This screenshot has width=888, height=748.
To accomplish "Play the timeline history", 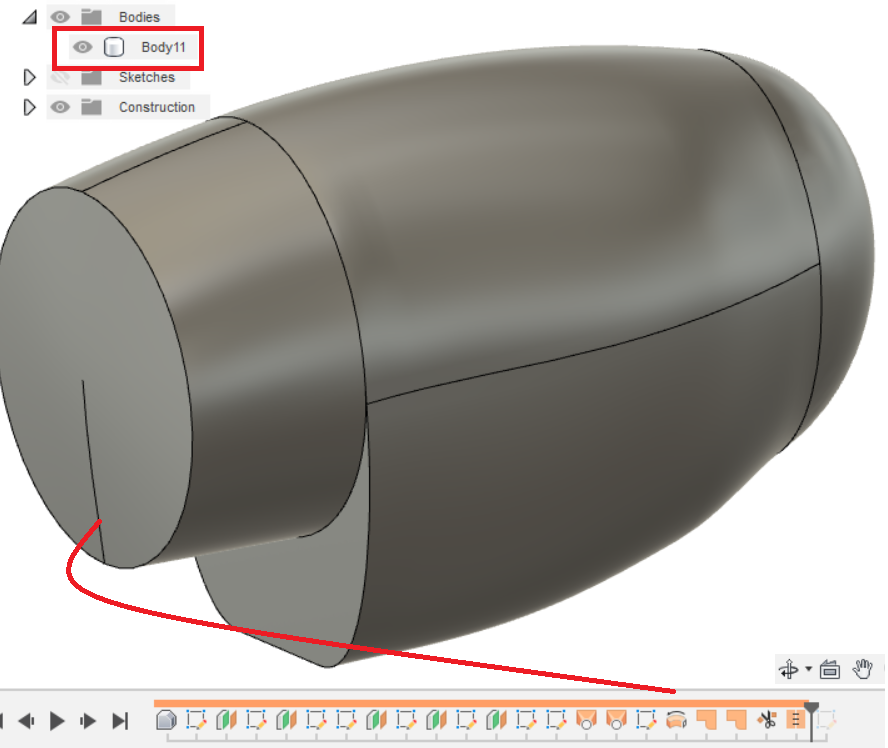I will pyautogui.click(x=57, y=721).
